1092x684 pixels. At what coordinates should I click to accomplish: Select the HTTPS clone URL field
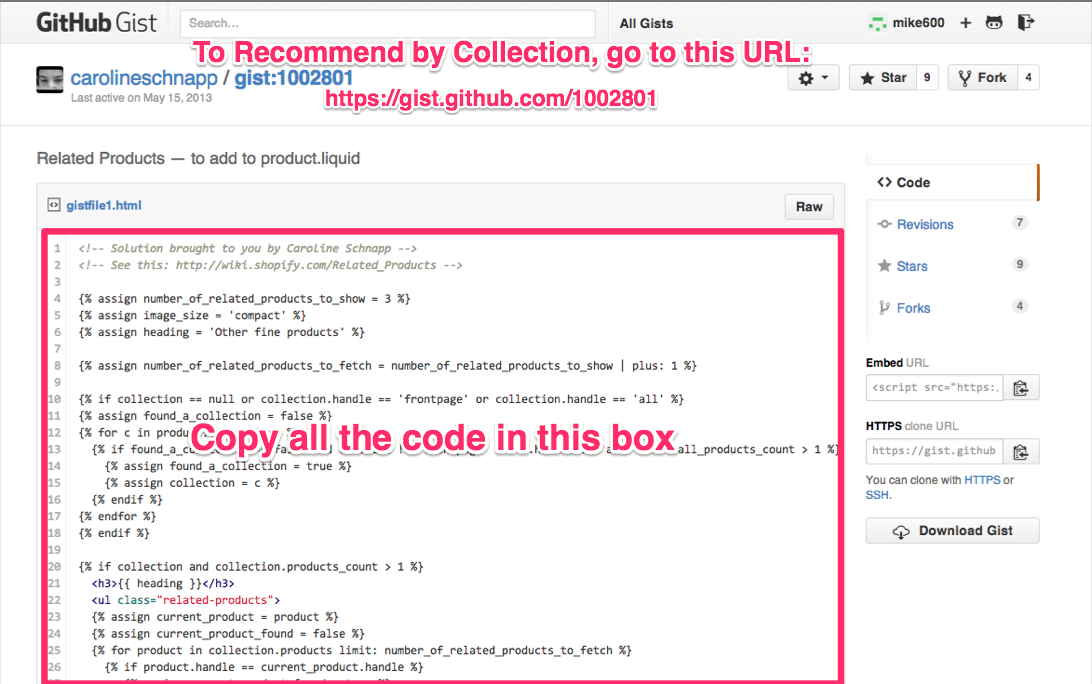tap(934, 451)
